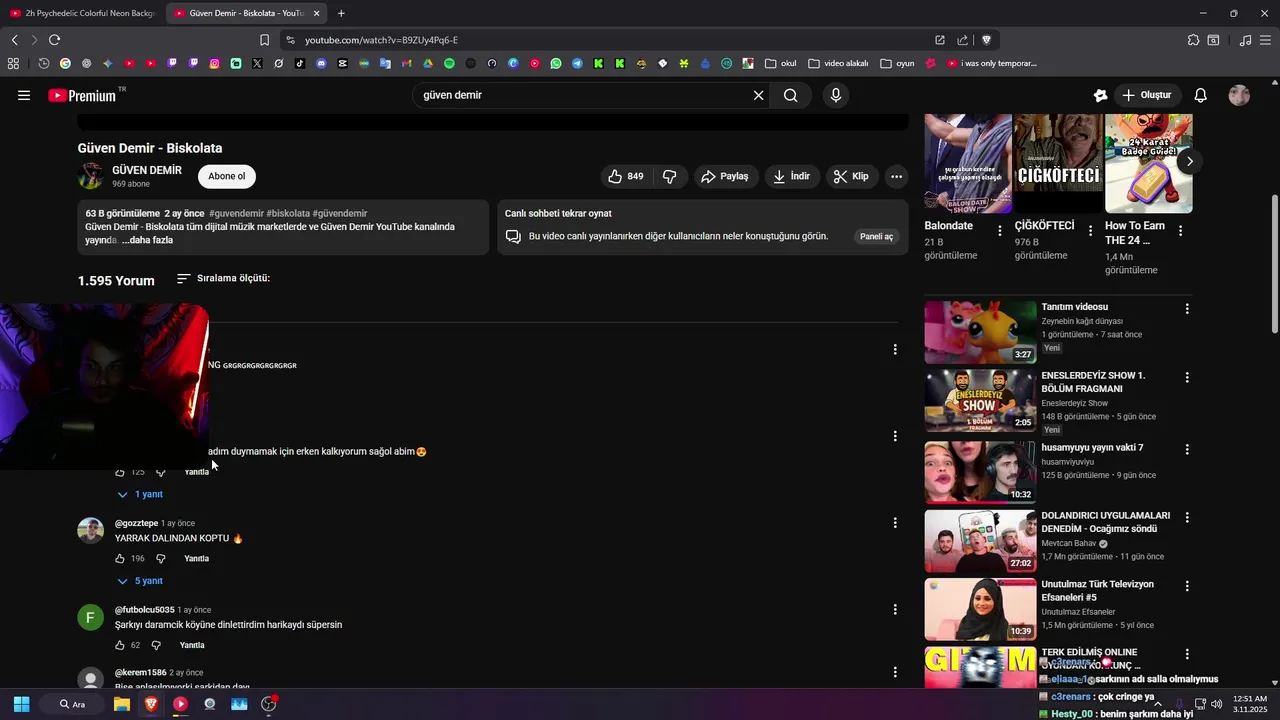The height and width of the screenshot is (720, 1280).
Task: Open a new browser tab
Action: (341, 13)
